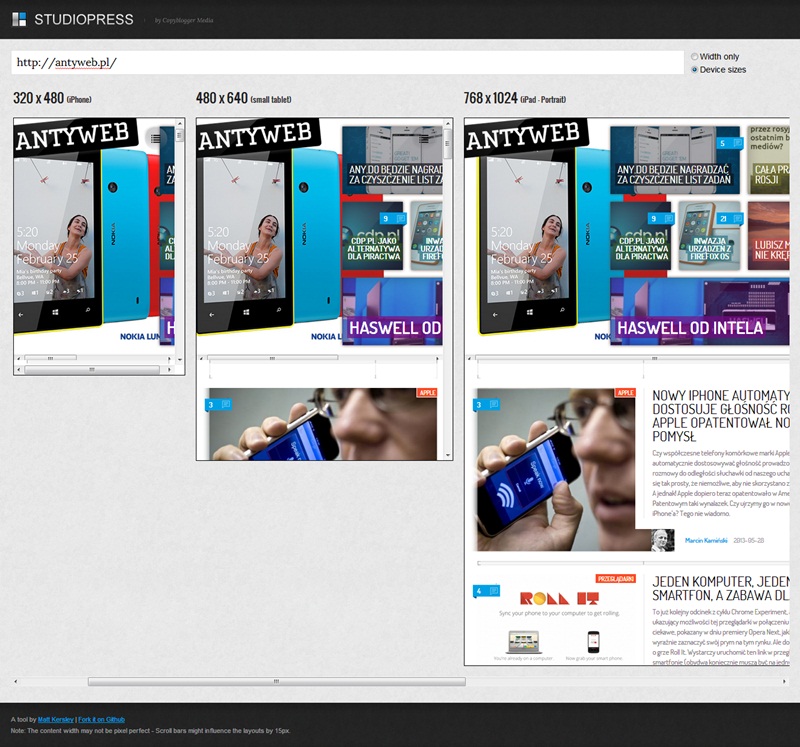800x747 pixels.
Task: Open the Nowy iPhone automatycznie article headline
Action: pos(720,415)
